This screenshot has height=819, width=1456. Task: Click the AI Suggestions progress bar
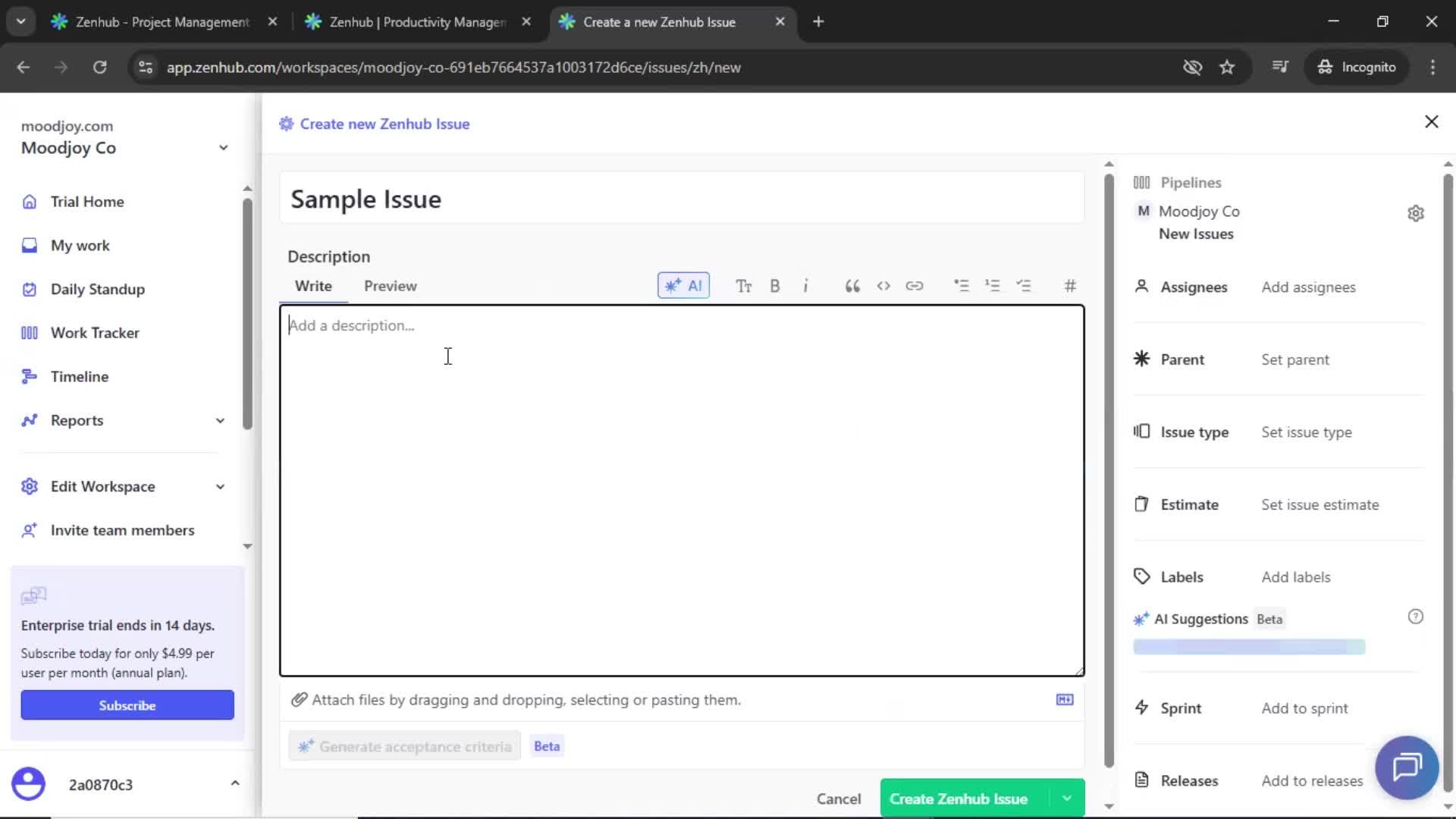[x=1249, y=646]
